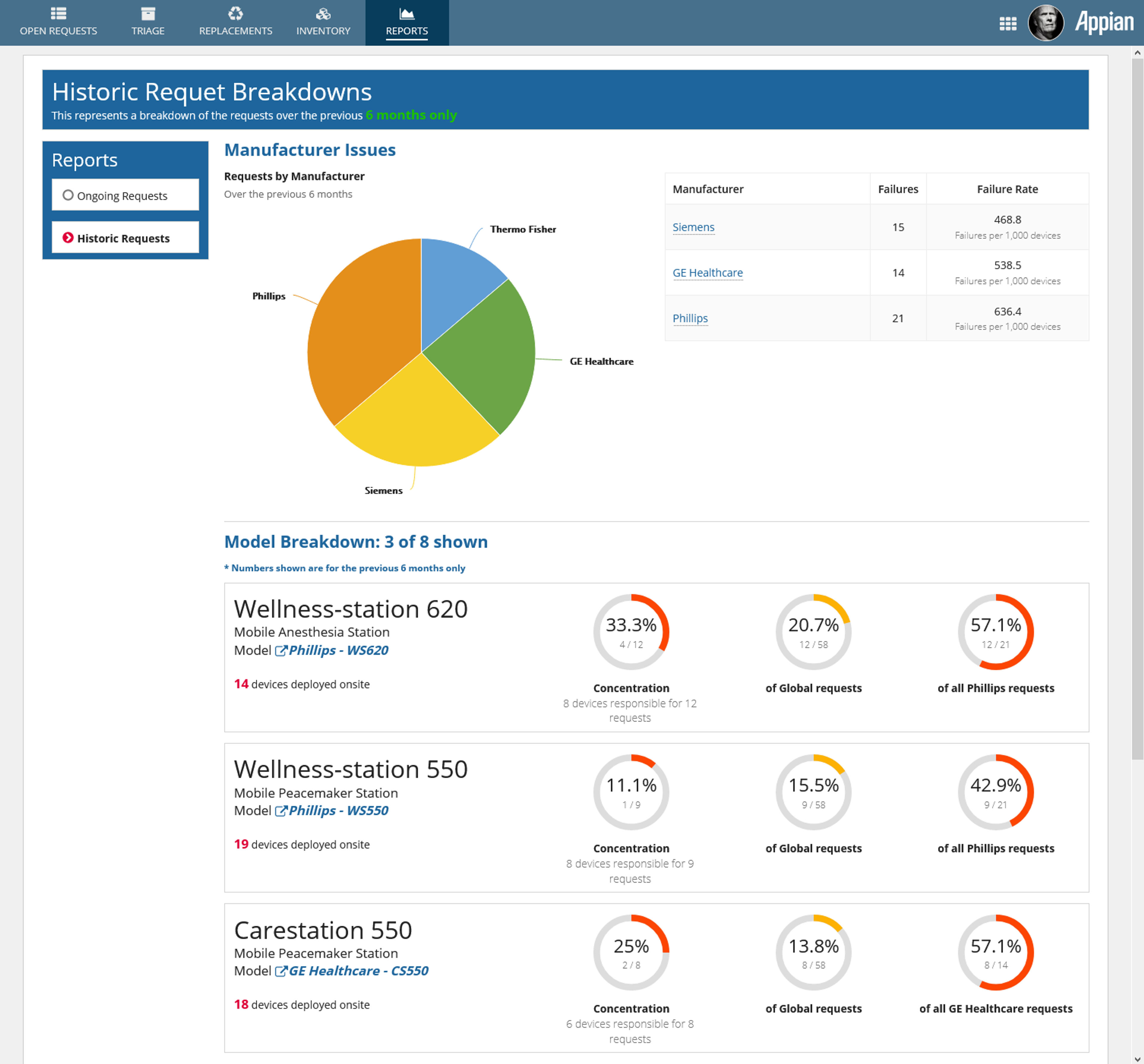The width and height of the screenshot is (1144, 1064).
Task: Click the 20.7% global requests gauge
Action: [x=813, y=632]
